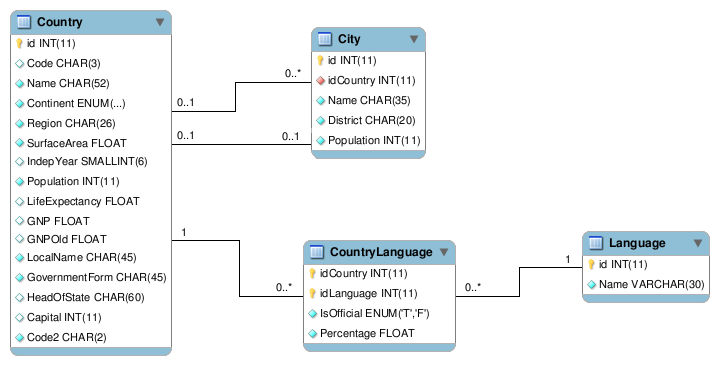Screen dimensions: 719x365
Task: Collapse the CountryLanguage table via its arrow
Action: tap(444, 252)
